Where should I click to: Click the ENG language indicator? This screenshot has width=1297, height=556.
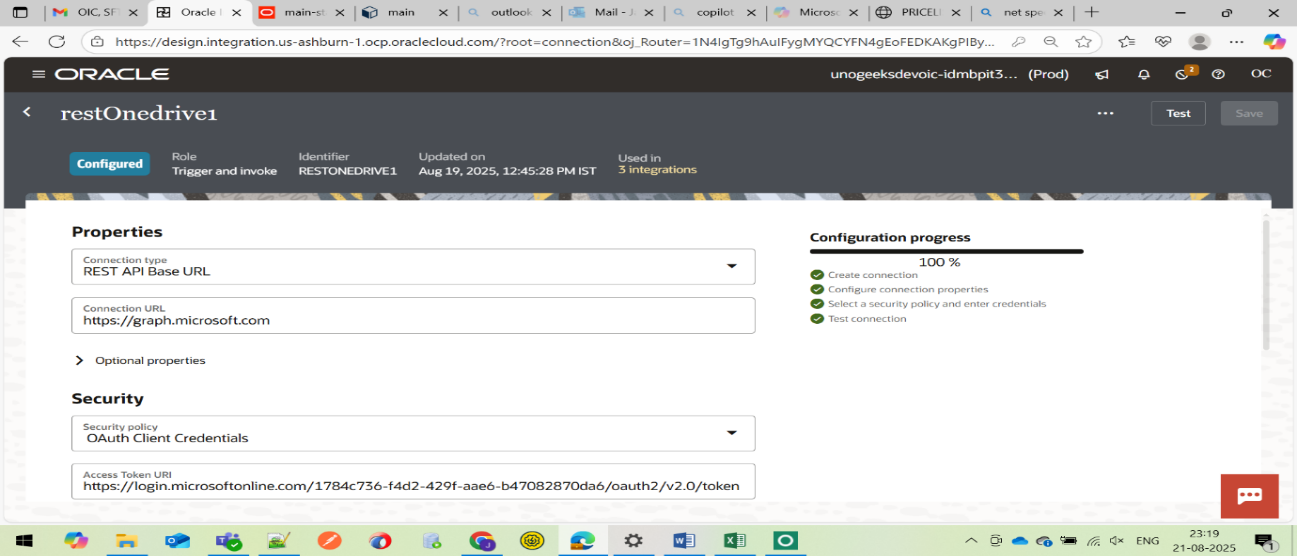(1148, 541)
